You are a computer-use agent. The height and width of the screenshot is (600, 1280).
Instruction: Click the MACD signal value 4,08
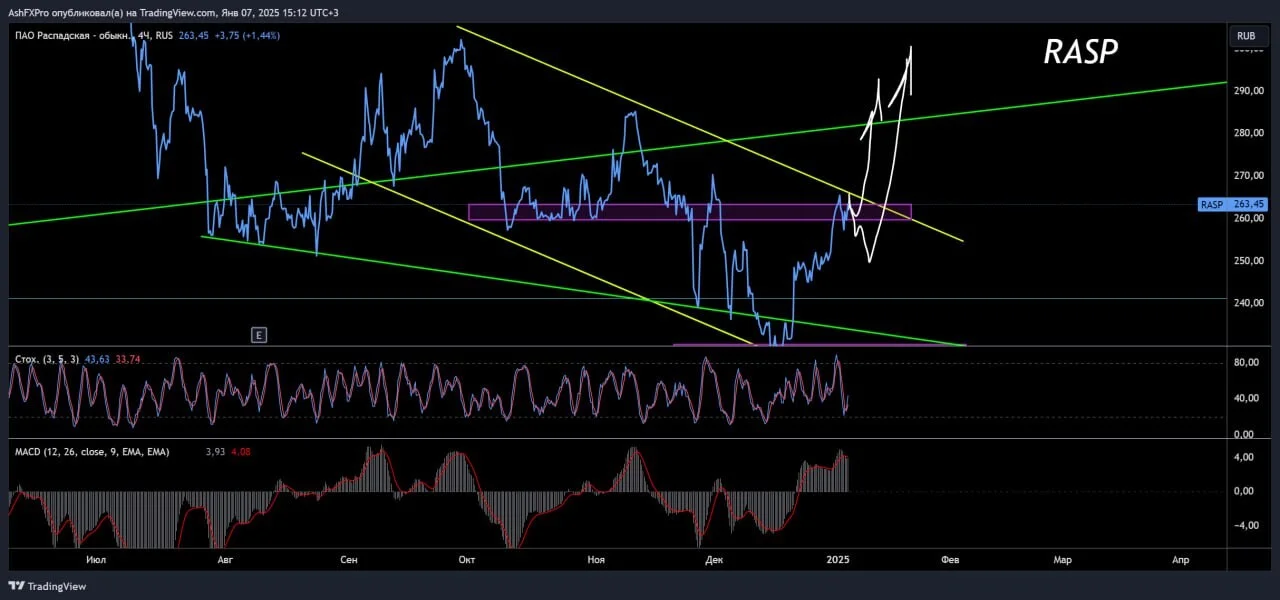coord(240,452)
